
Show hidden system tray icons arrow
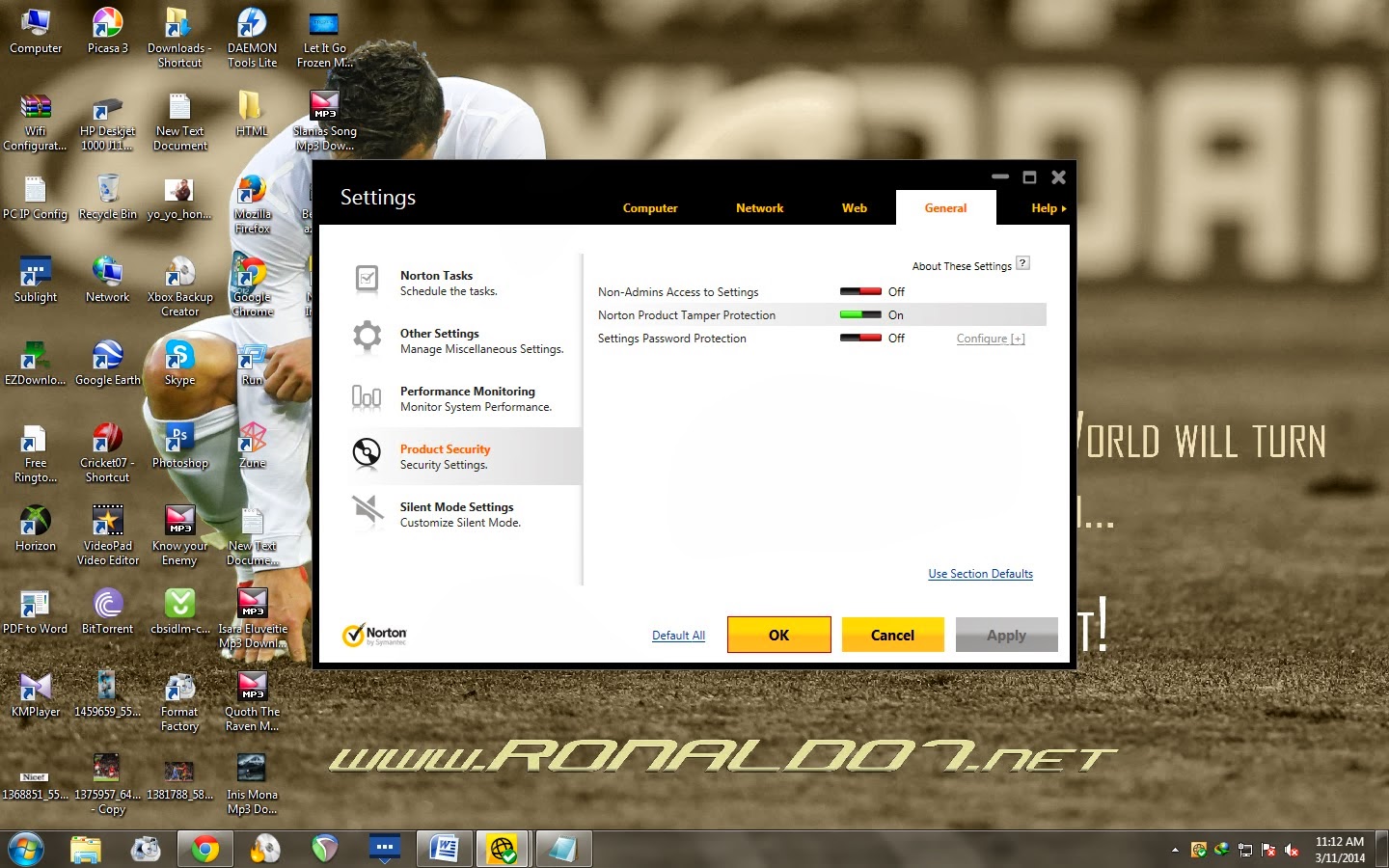click(1175, 850)
